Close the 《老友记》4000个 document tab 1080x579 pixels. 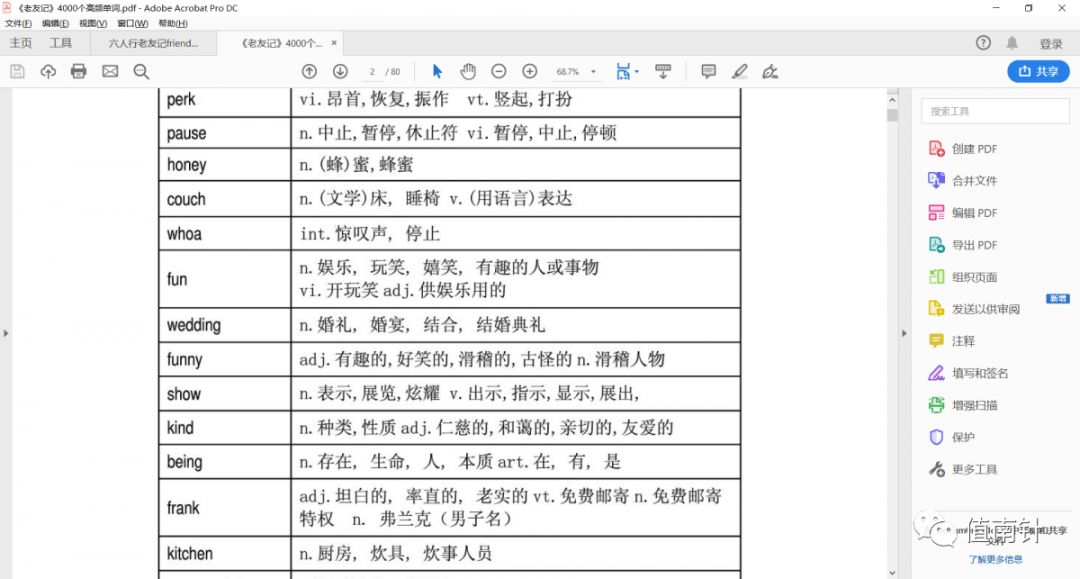click(334, 43)
